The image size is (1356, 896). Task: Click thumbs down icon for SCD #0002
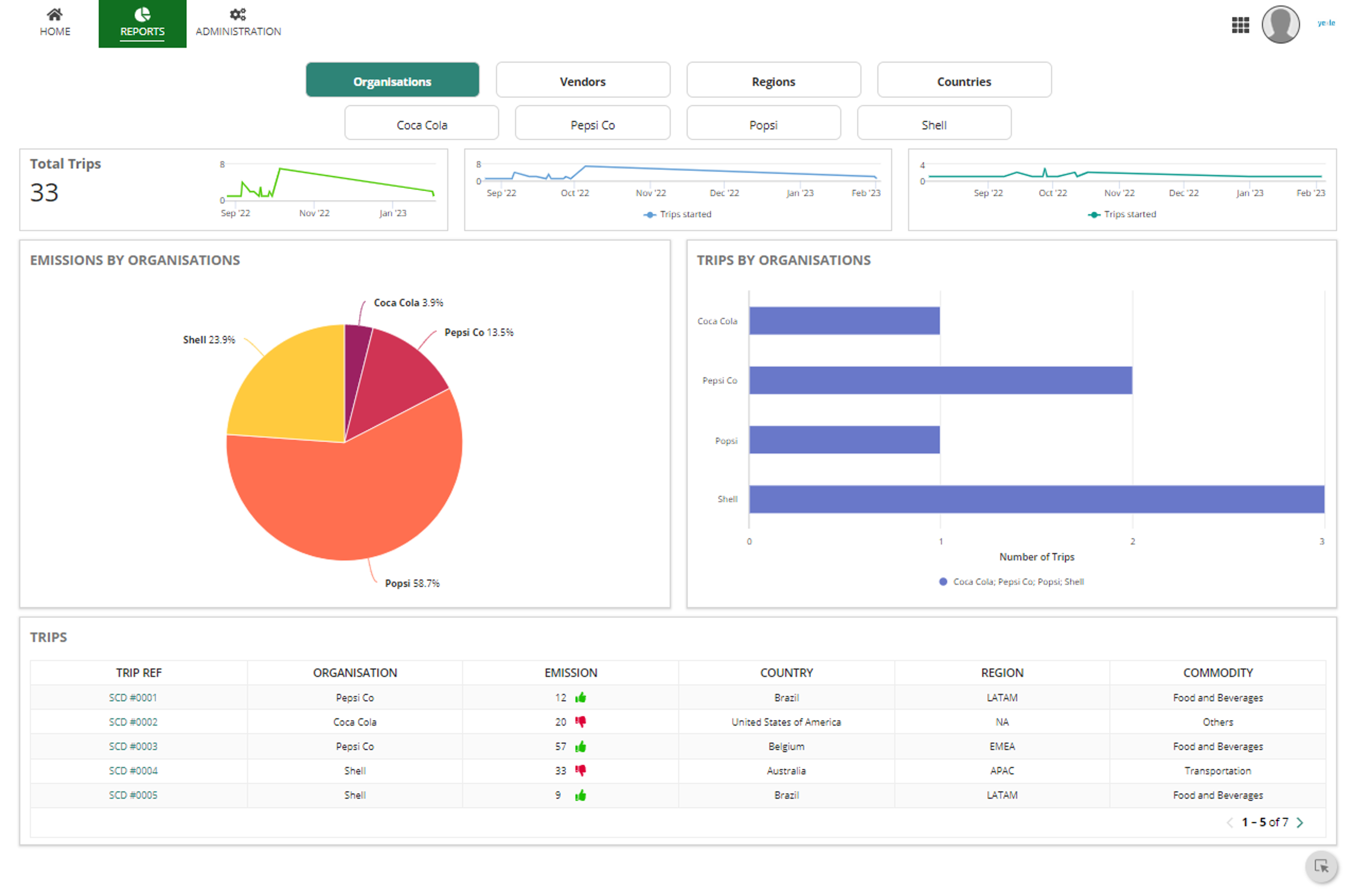[581, 722]
